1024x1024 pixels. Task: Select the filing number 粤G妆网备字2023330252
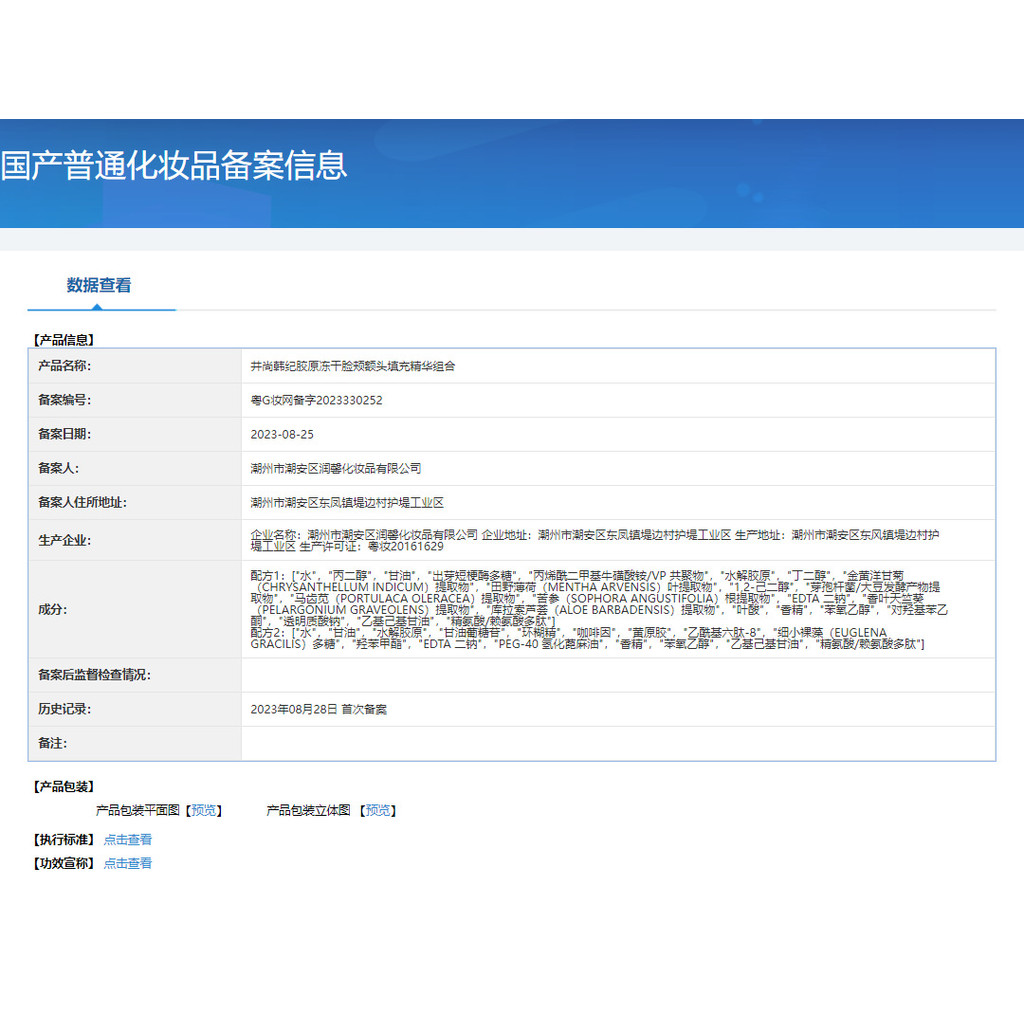[x=316, y=400]
